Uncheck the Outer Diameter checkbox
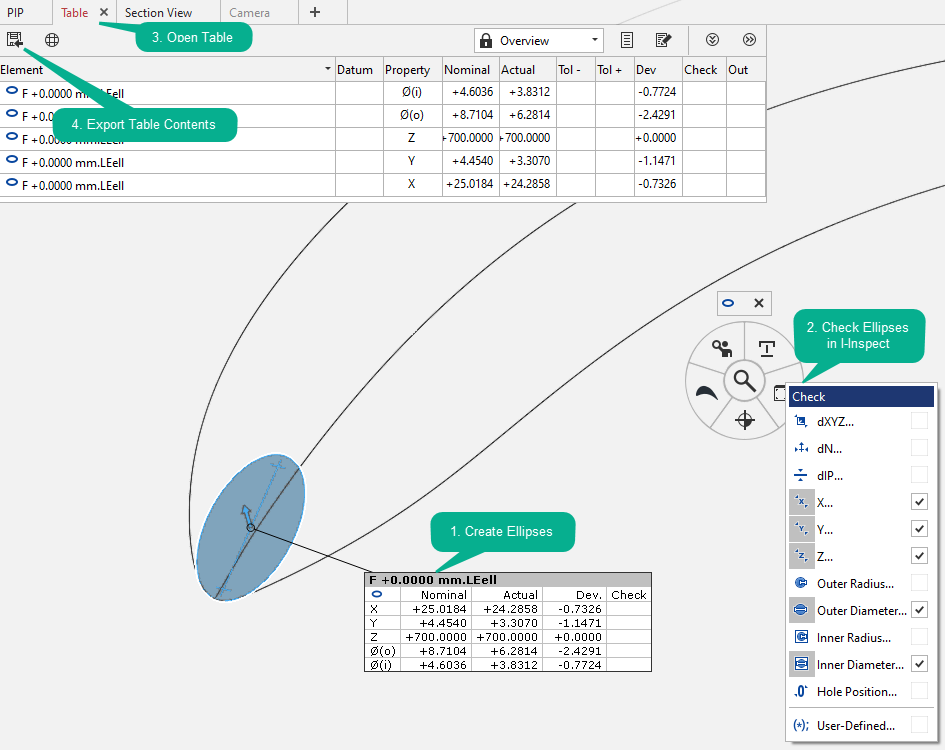Screen dimensions: 945x750 tap(919, 610)
